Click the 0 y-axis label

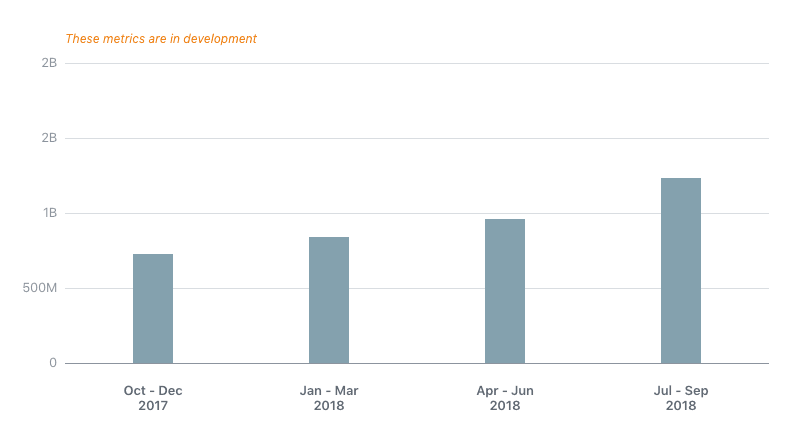[53, 363]
